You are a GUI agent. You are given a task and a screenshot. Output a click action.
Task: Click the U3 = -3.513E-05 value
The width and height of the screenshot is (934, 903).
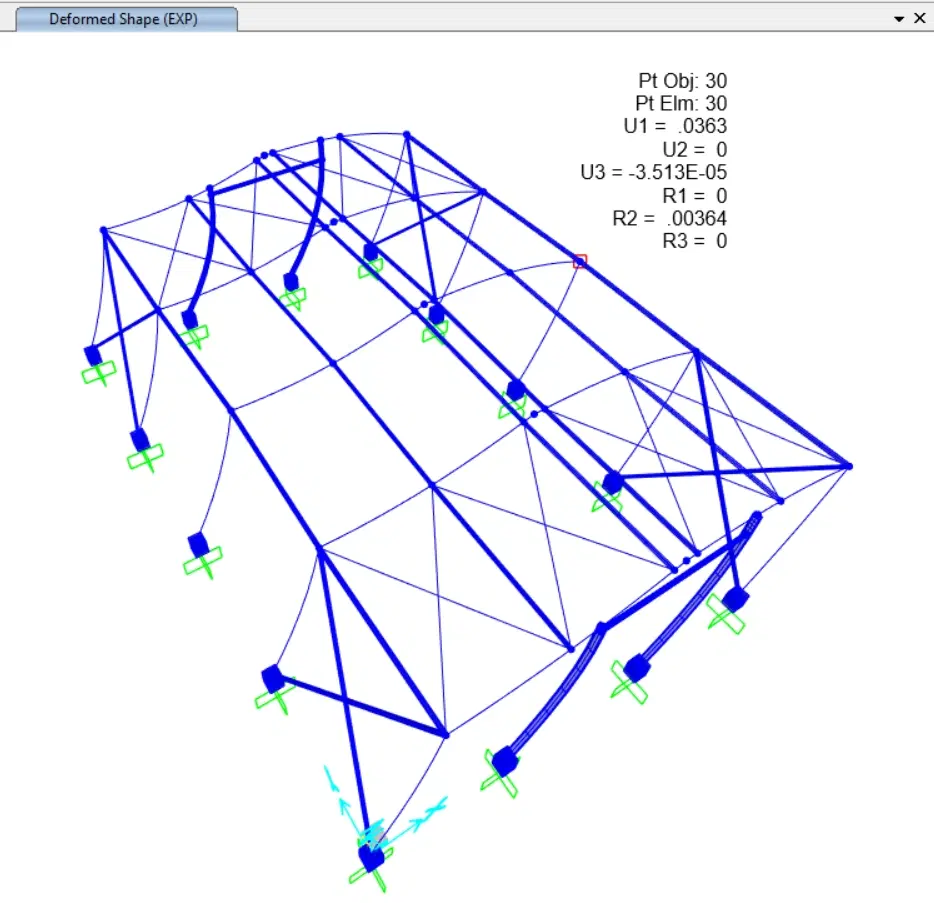[653, 172]
